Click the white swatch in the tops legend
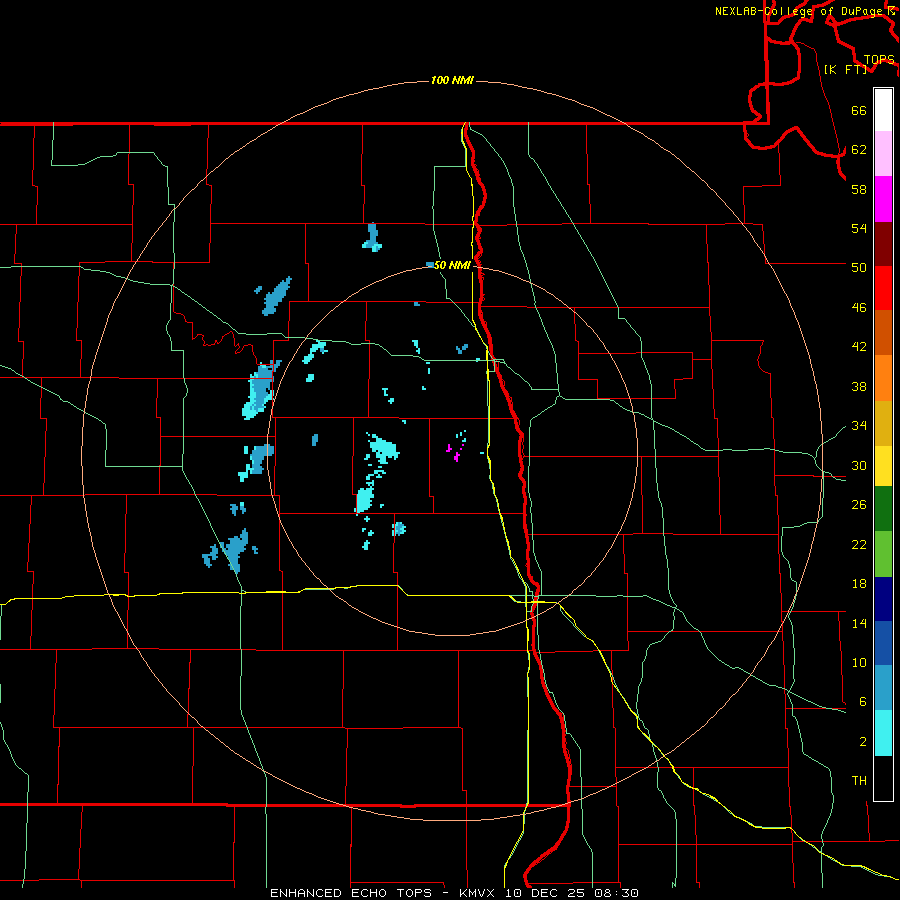This screenshot has width=900, height=900. [883, 110]
